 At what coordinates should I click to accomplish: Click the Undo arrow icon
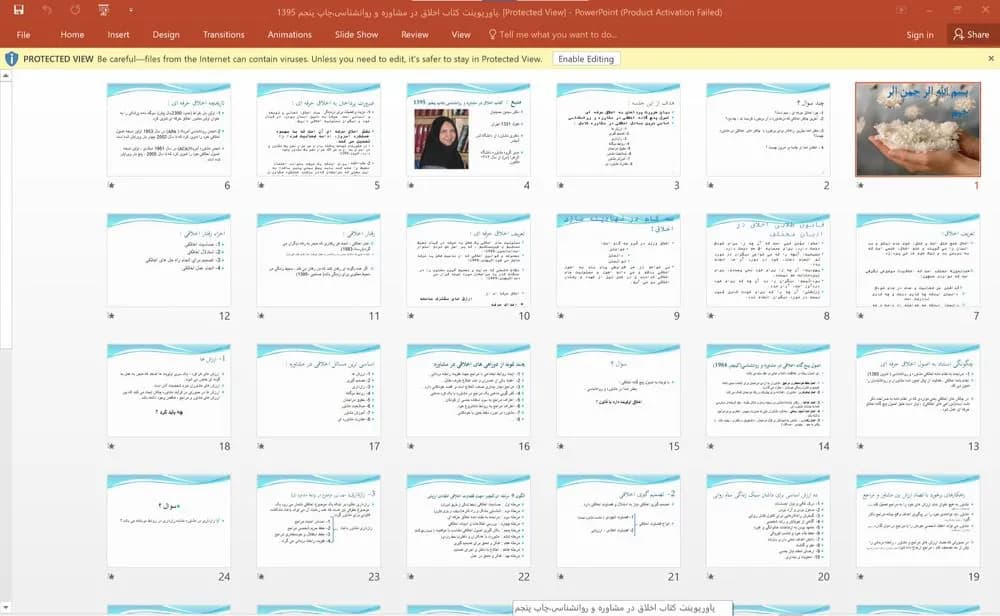[47, 10]
